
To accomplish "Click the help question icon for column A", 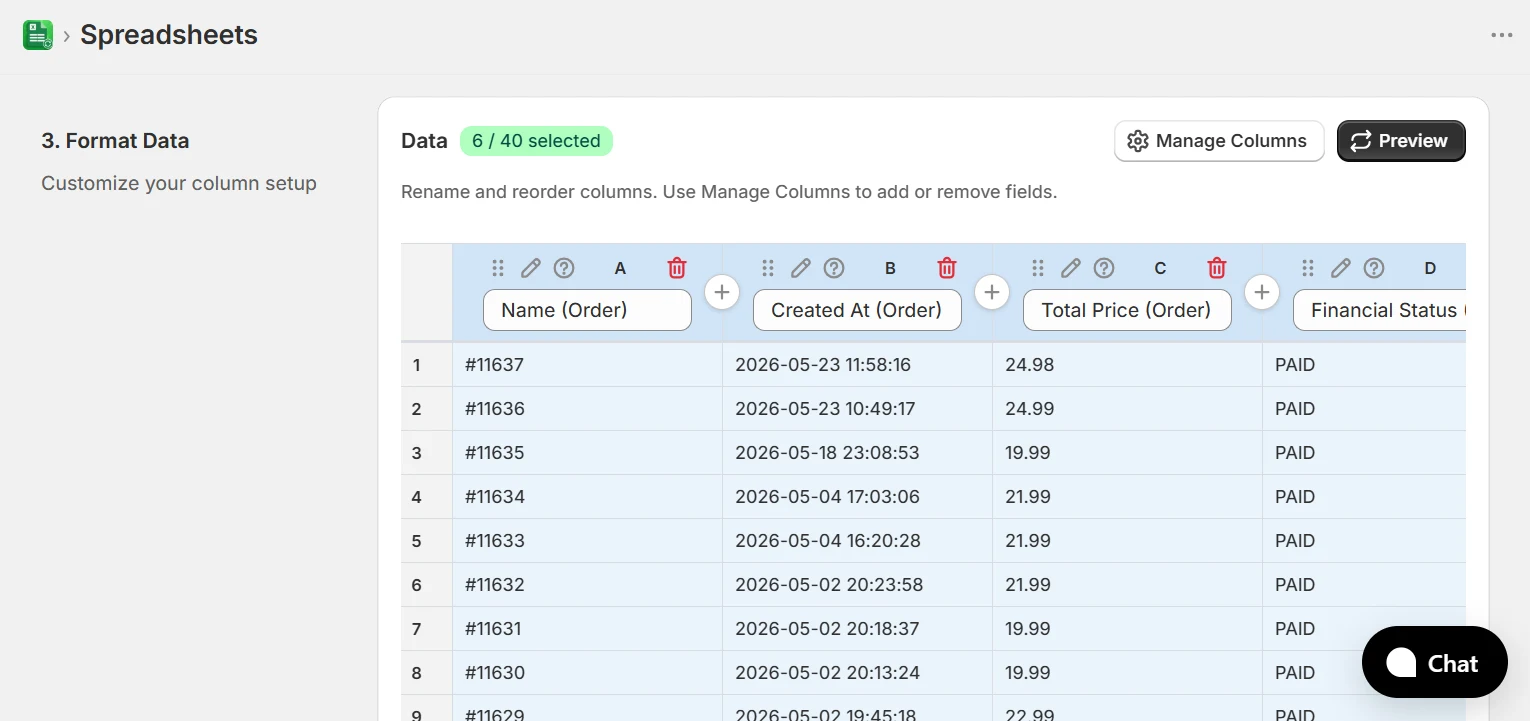I will click(x=564, y=268).
